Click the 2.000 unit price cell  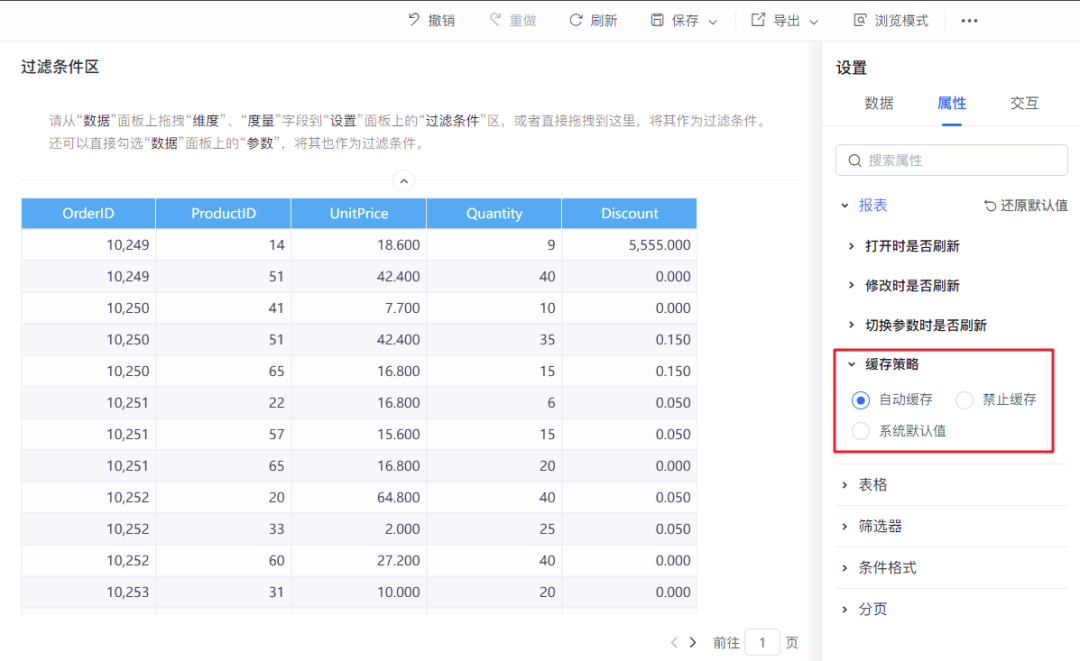pyautogui.click(x=359, y=529)
